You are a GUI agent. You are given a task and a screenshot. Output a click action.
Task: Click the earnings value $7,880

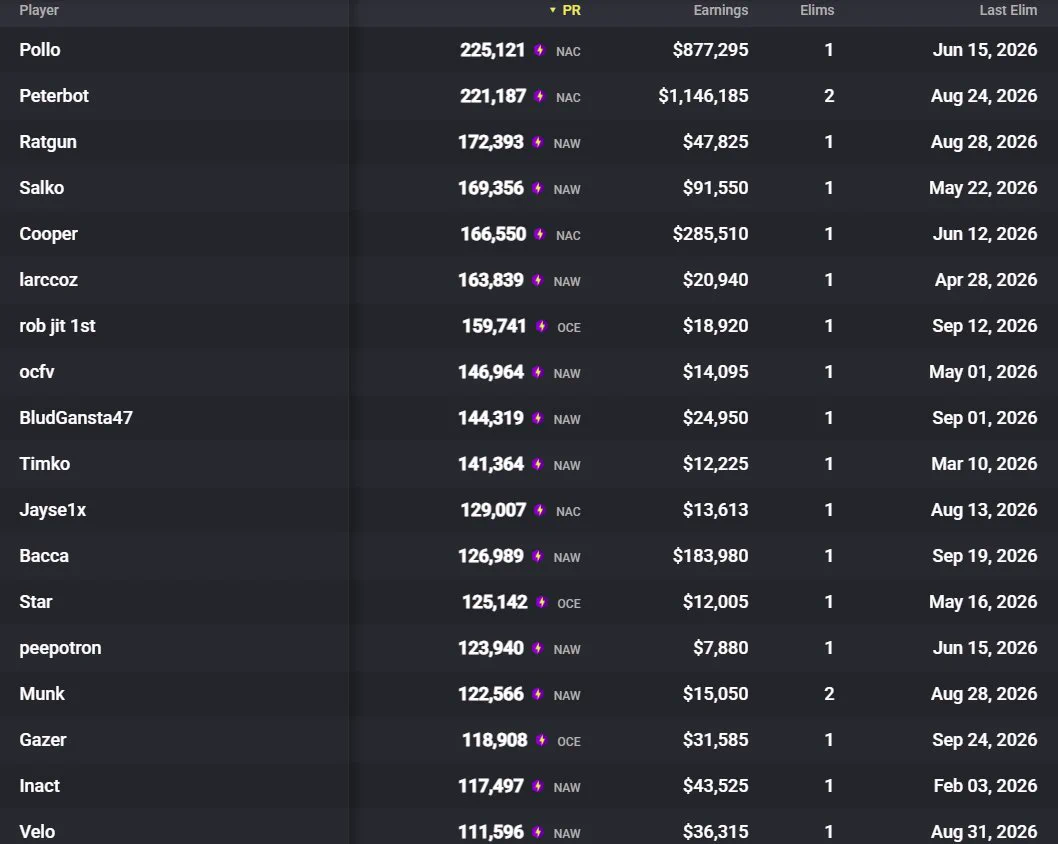point(721,648)
